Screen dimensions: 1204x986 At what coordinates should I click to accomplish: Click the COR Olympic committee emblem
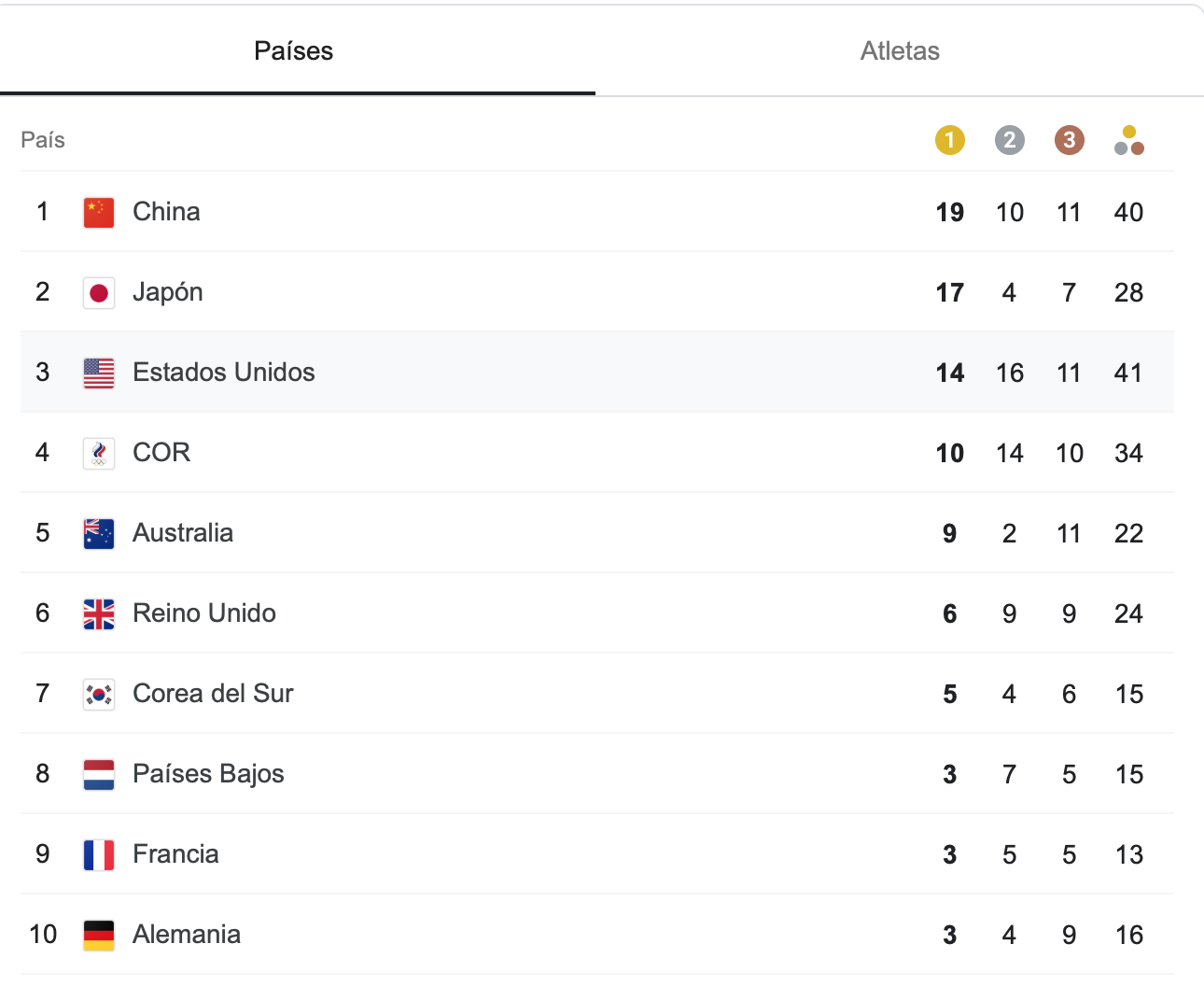pyautogui.click(x=99, y=453)
